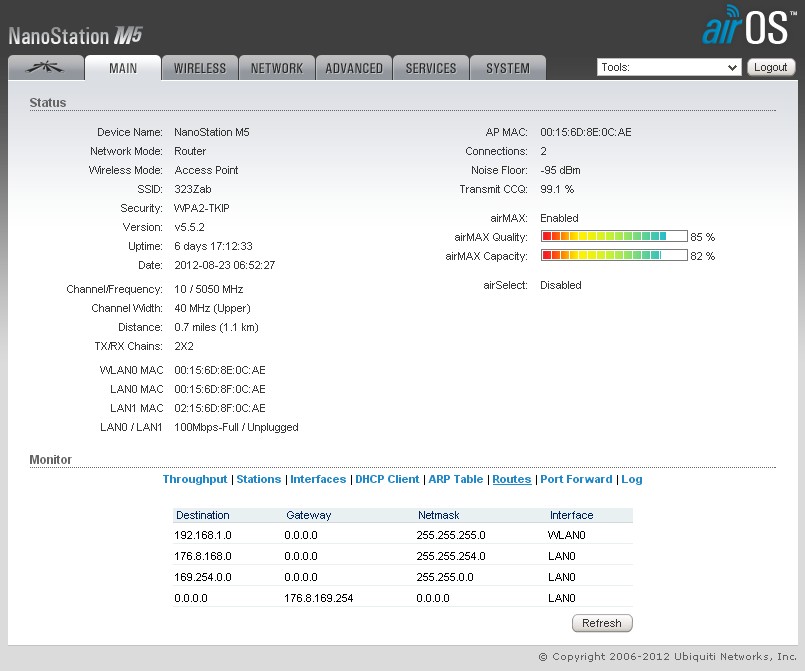Viewport: 805px width, 671px height.
Task: Open the DHCP Client link
Action: point(387,479)
